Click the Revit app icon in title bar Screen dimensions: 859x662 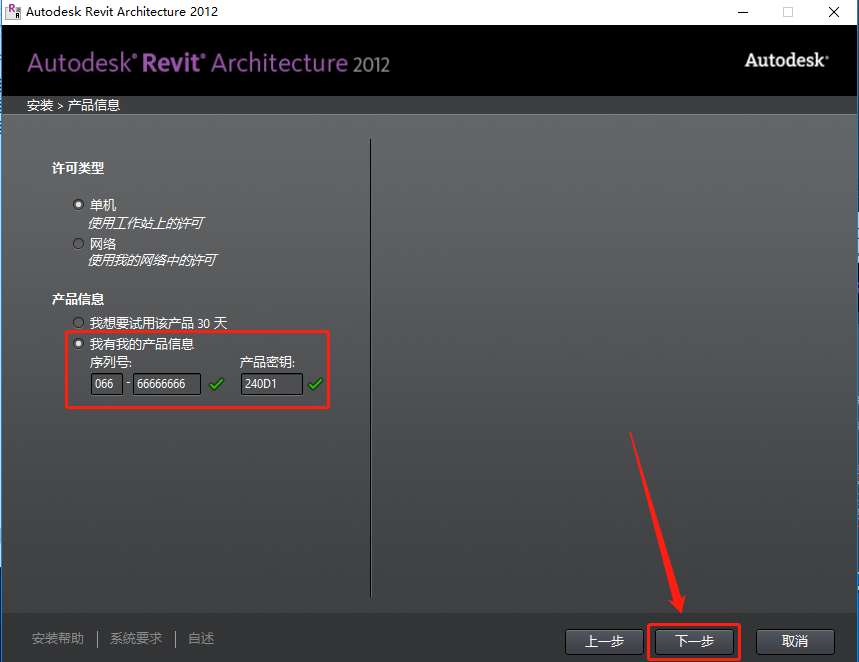(x=13, y=12)
